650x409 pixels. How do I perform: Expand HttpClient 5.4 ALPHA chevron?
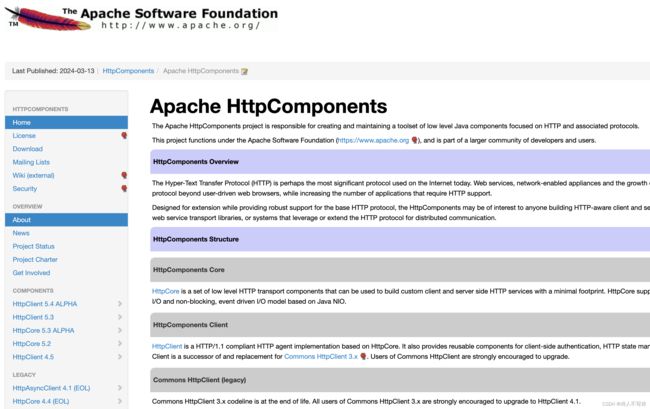(119, 304)
